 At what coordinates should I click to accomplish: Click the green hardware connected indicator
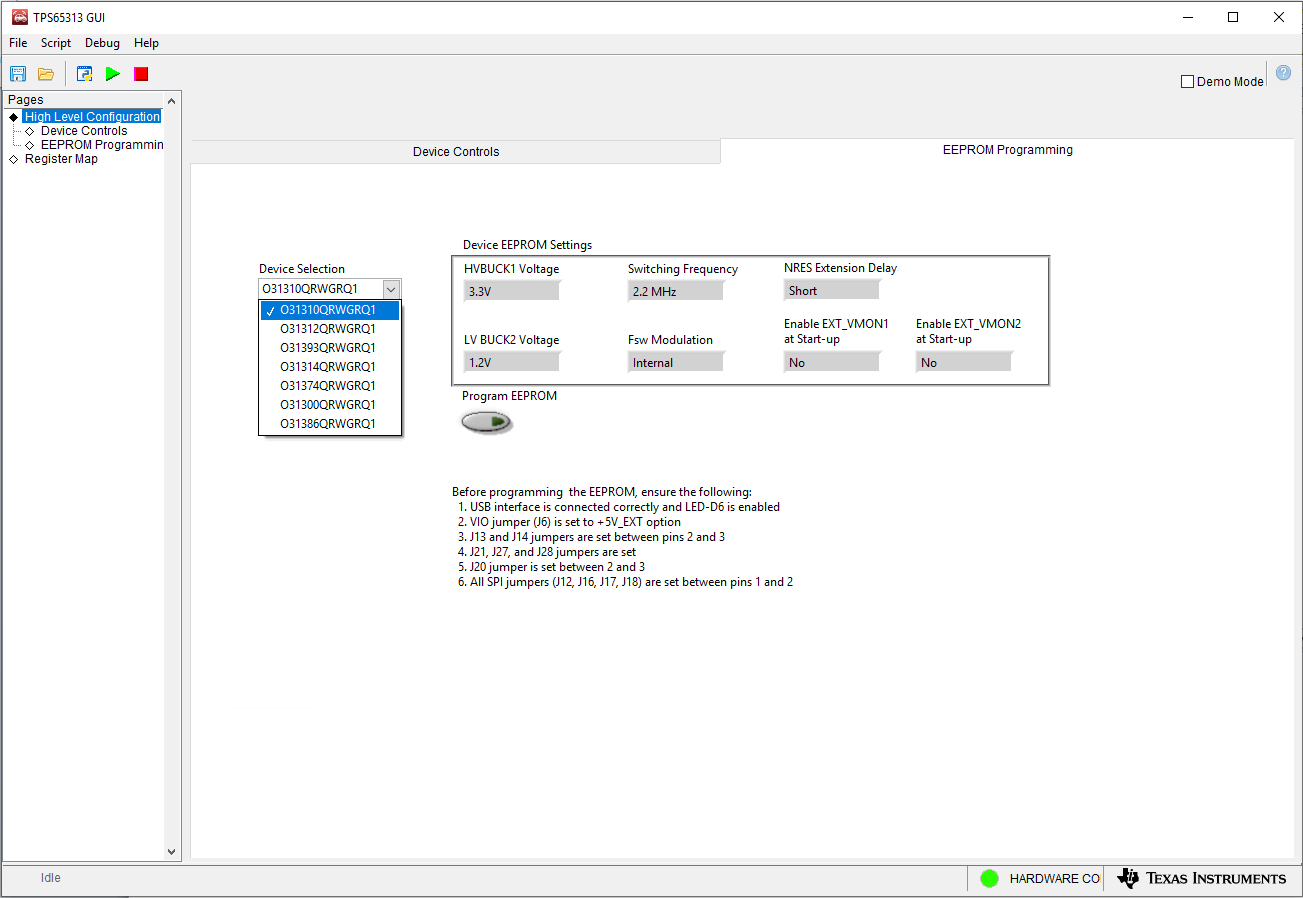990,878
